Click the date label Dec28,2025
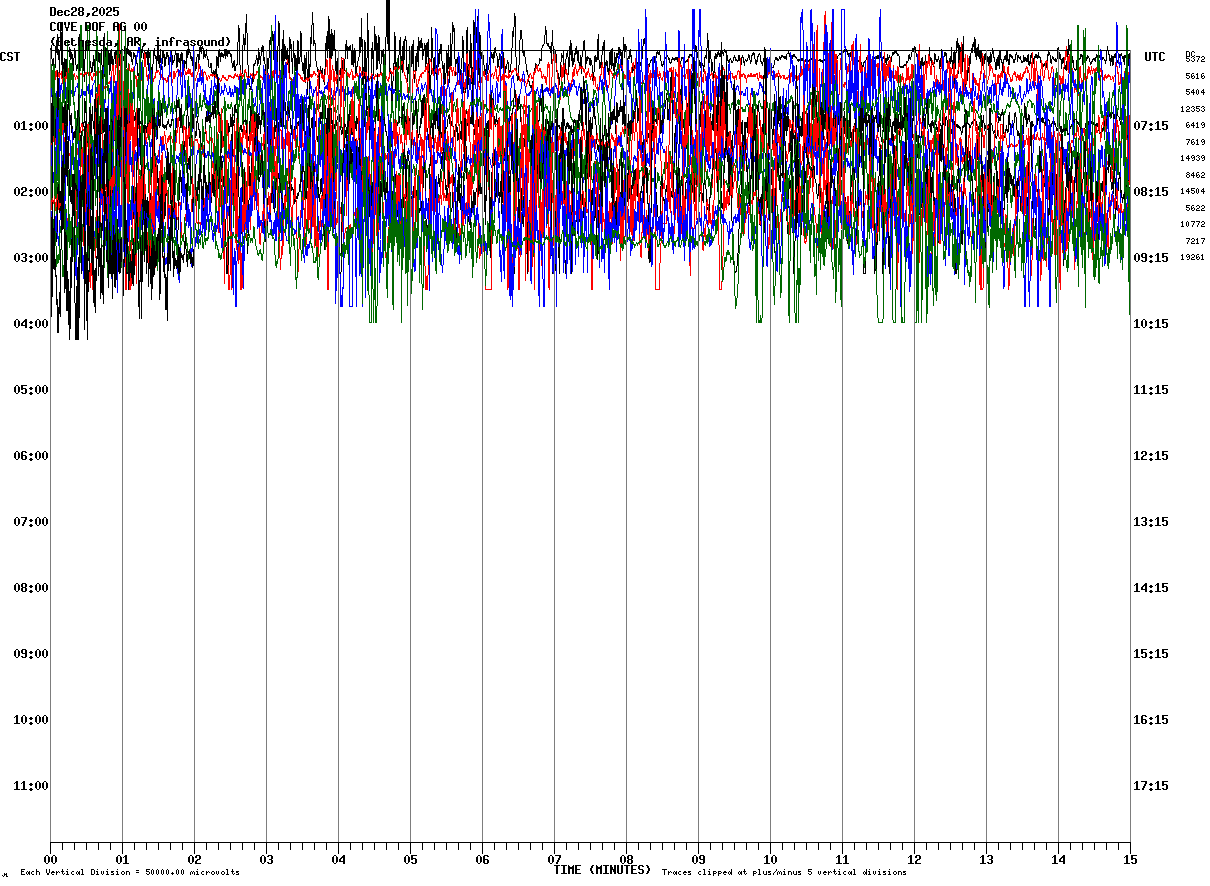The image size is (1210, 886). click(x=85, y=12)
